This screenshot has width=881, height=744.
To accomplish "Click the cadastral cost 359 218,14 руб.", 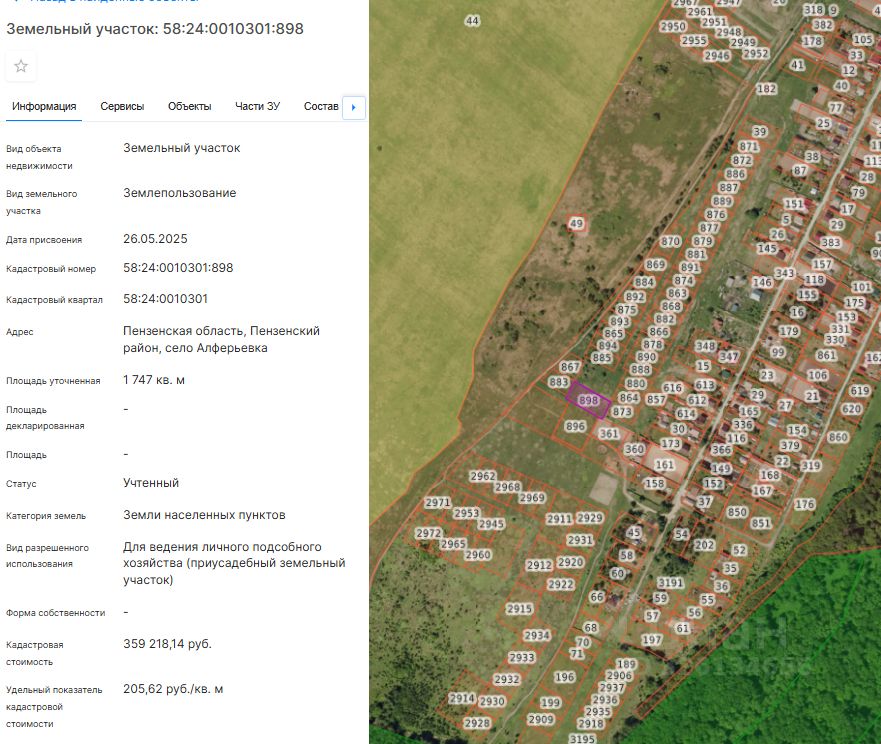I will (x=167, y=644).
